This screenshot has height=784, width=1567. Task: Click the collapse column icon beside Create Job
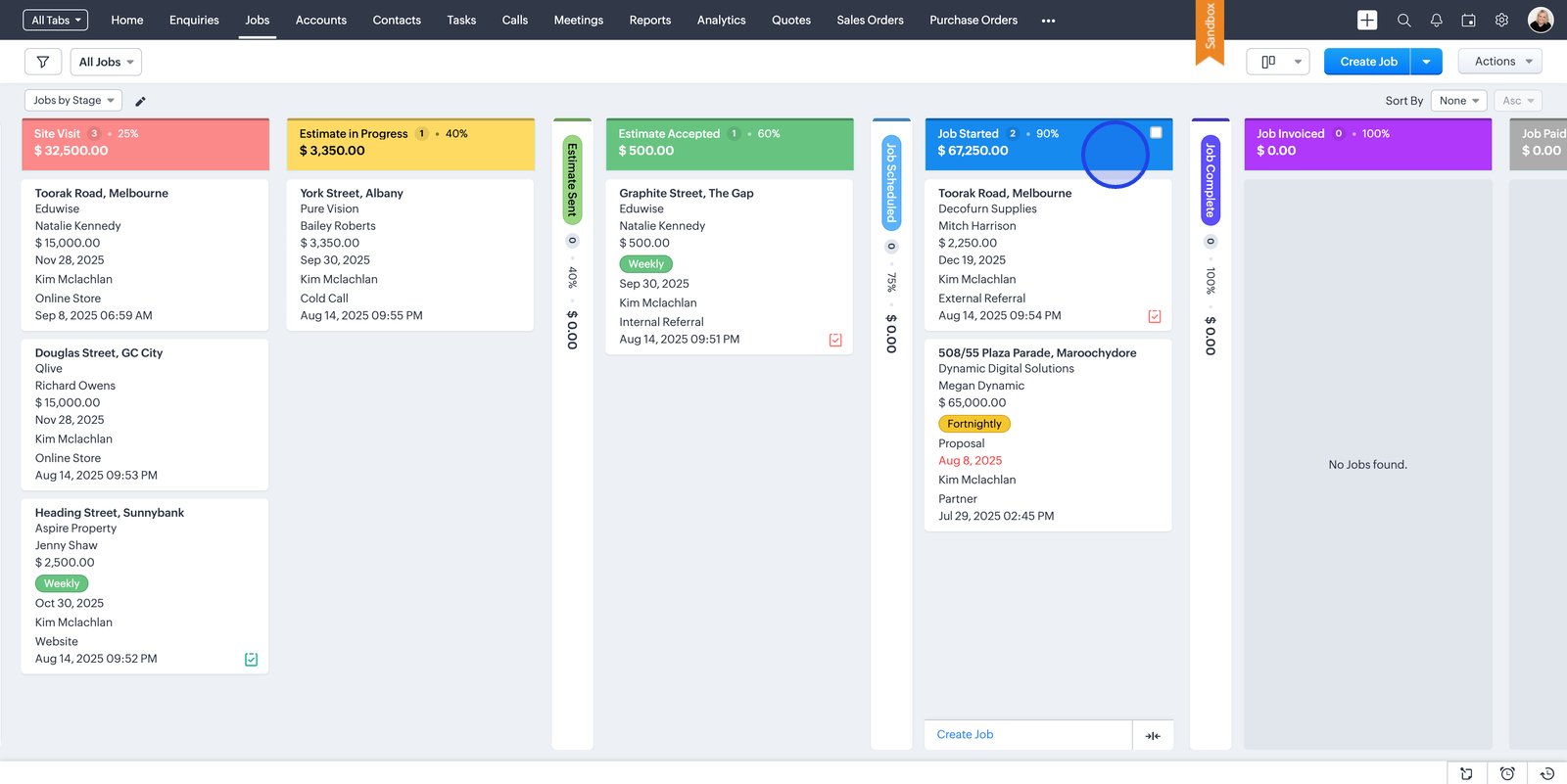[1153, 735]
